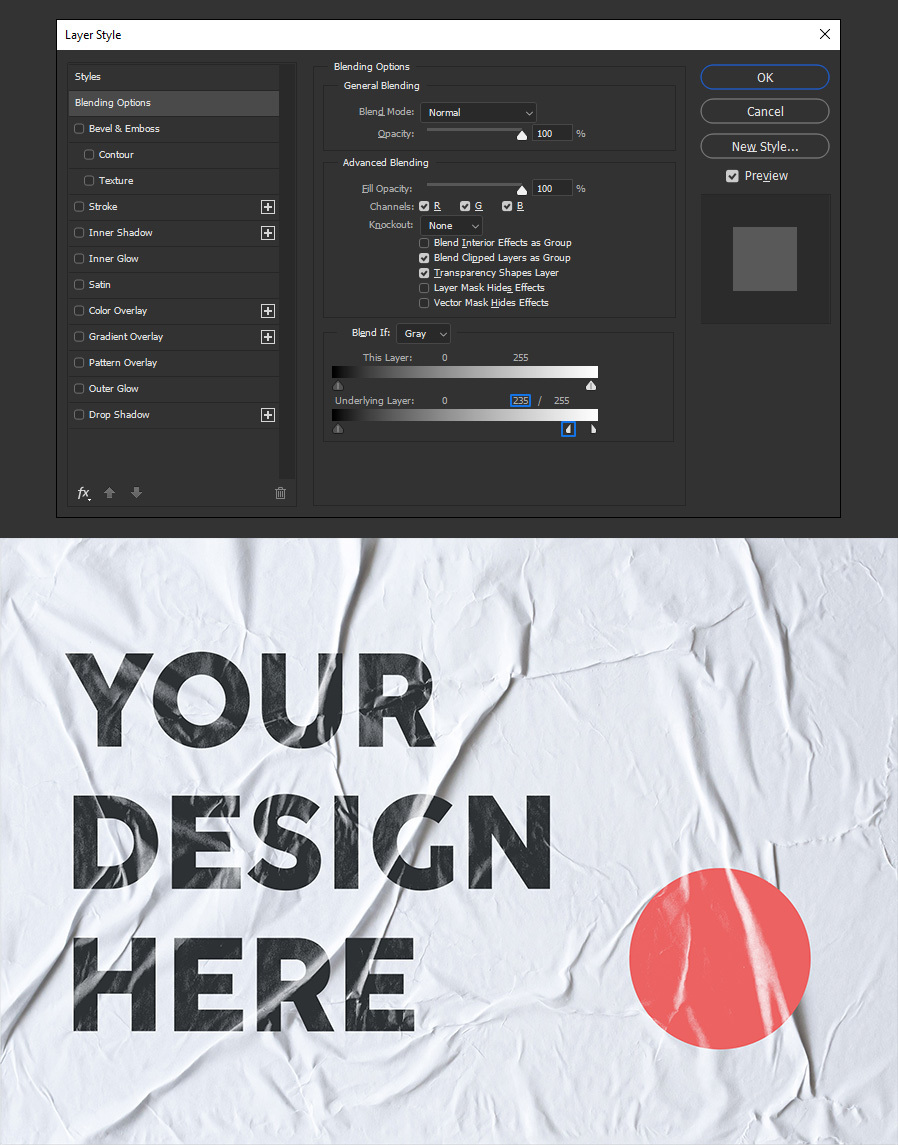Enable the Pattern Overlay checkbox
This screenshot has width=898, height=1145.
(79, 362)
